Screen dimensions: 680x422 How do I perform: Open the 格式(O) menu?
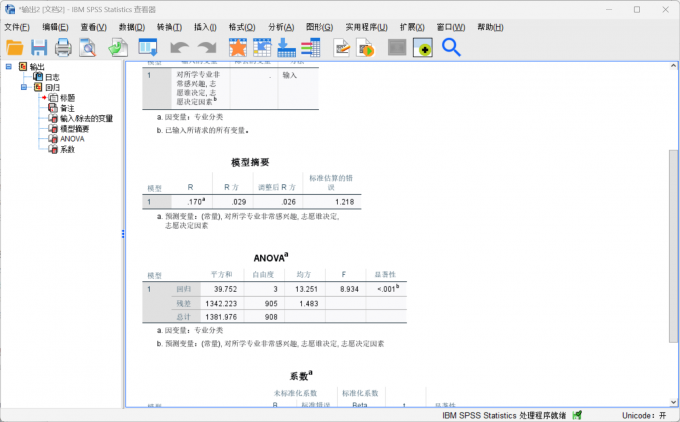(242, 27)
